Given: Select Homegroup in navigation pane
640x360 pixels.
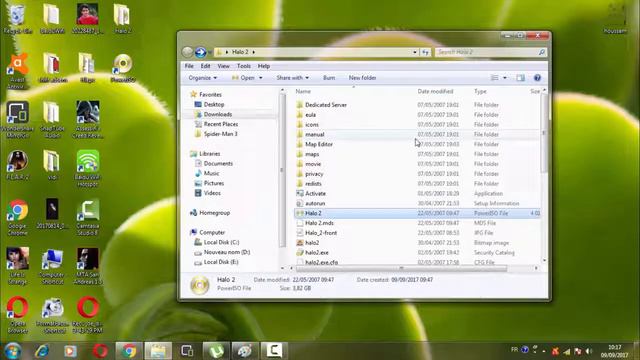Looking at the screenshot, I should 214,213.
